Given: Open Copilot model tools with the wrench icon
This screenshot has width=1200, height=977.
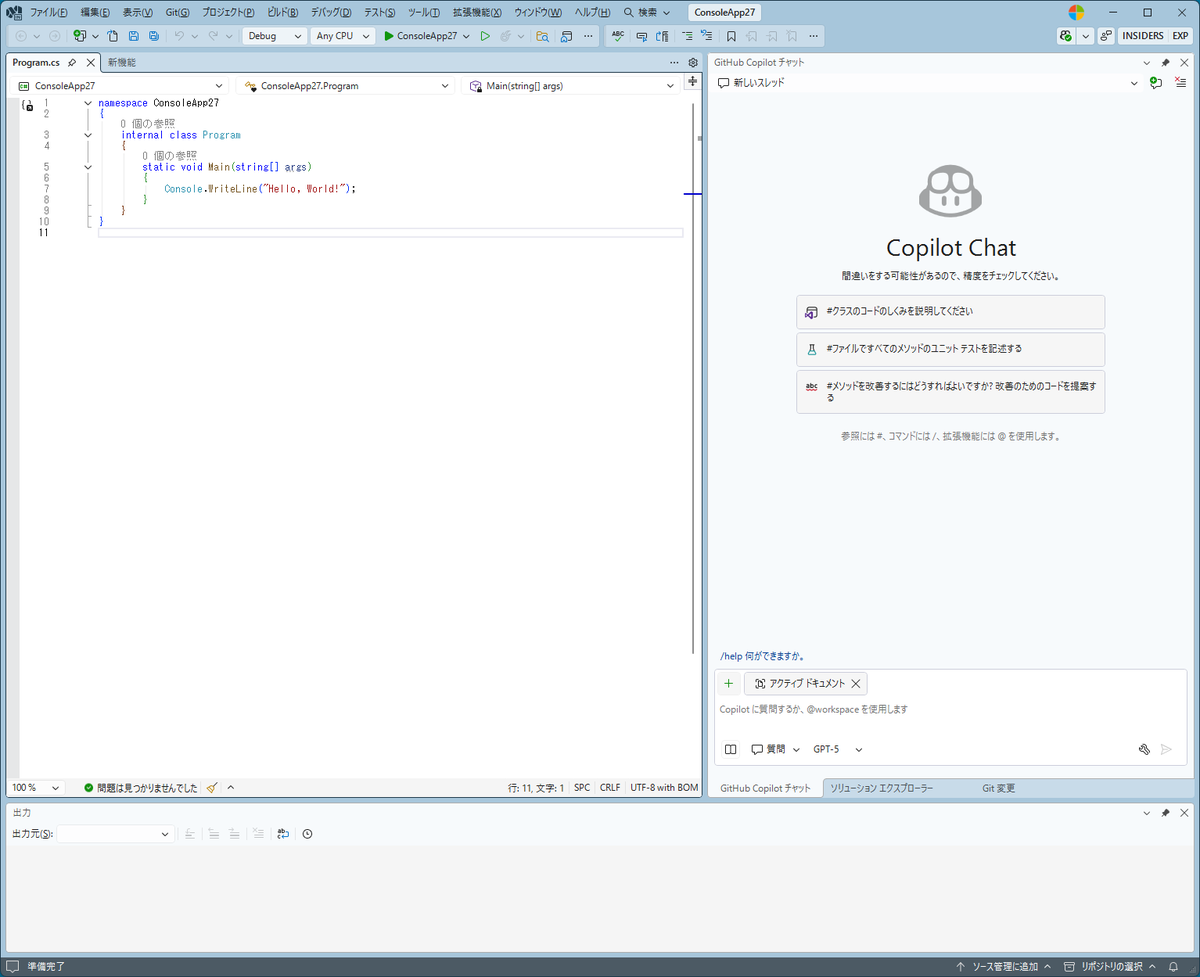Looking at the screenshot, I should click(x=1144, y=748).
